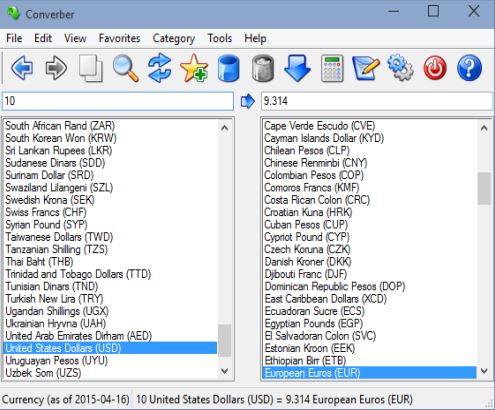Click the blue back arrow icon
Screen dimensions: 495x410
22,68
